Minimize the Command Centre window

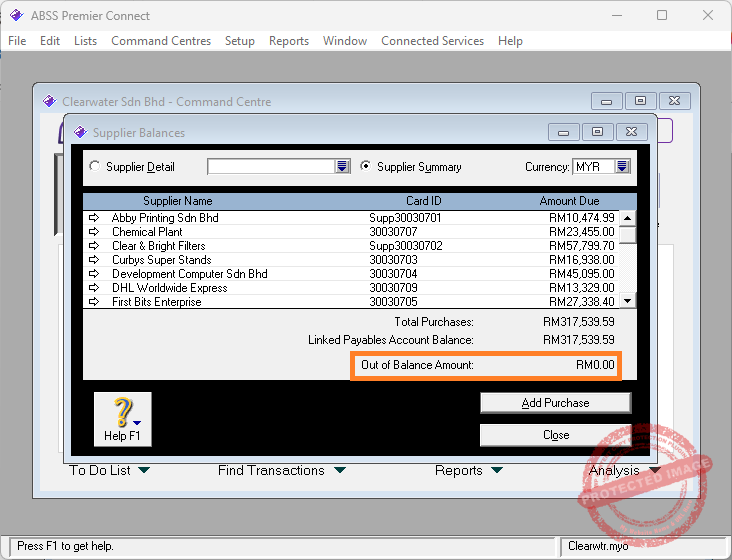click(x=606, y=101)
